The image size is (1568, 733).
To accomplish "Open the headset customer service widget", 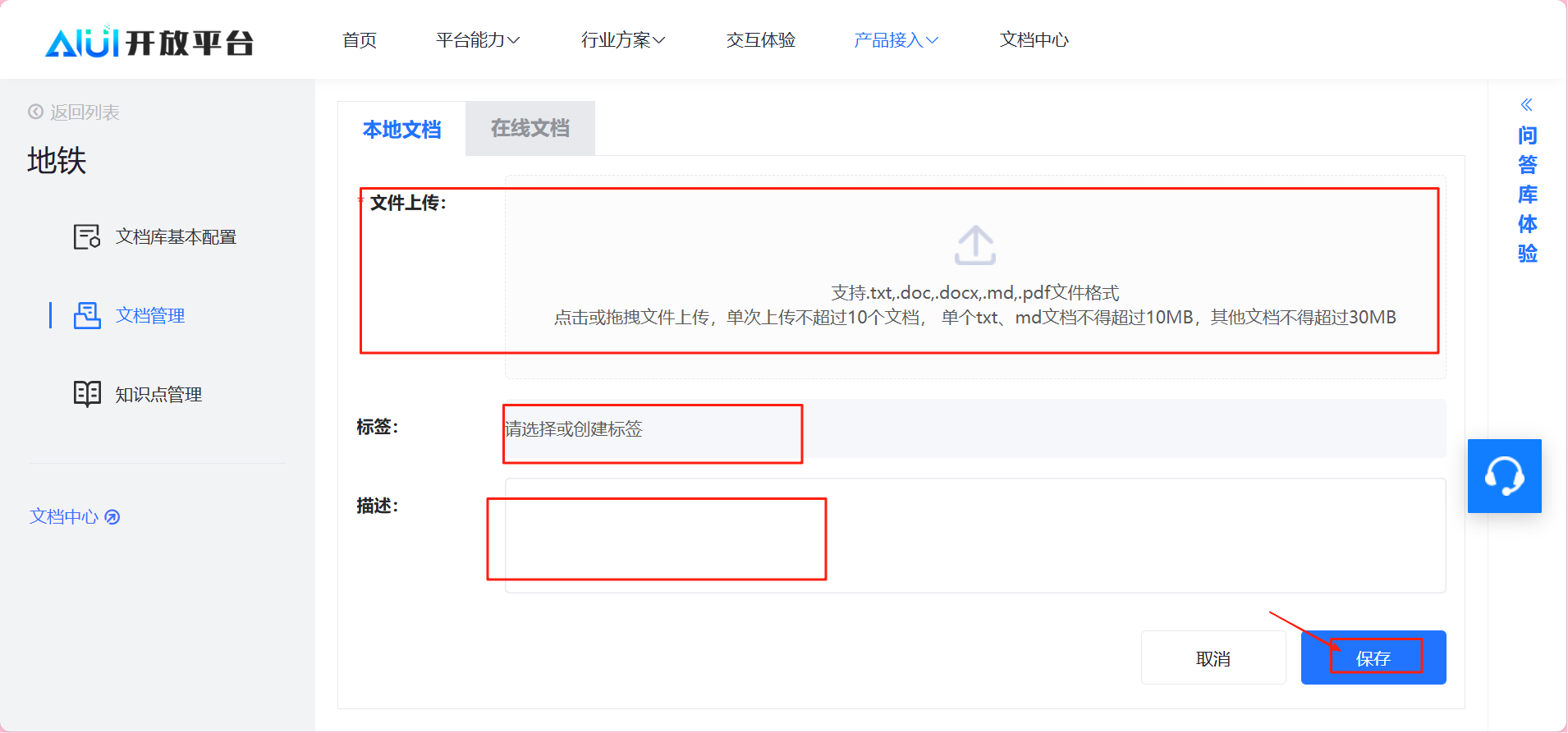I will tap(1504, 476).
